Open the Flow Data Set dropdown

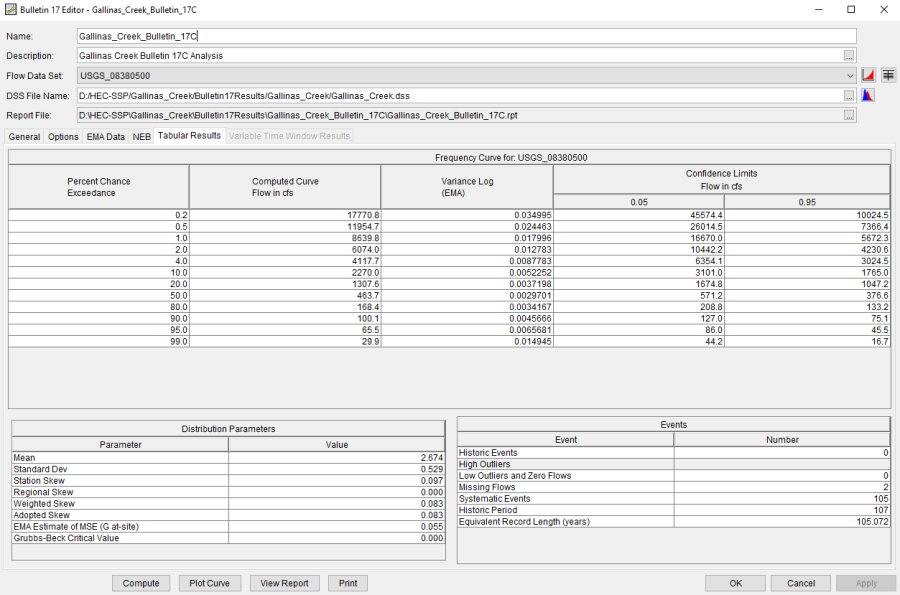tap(849, 75)
